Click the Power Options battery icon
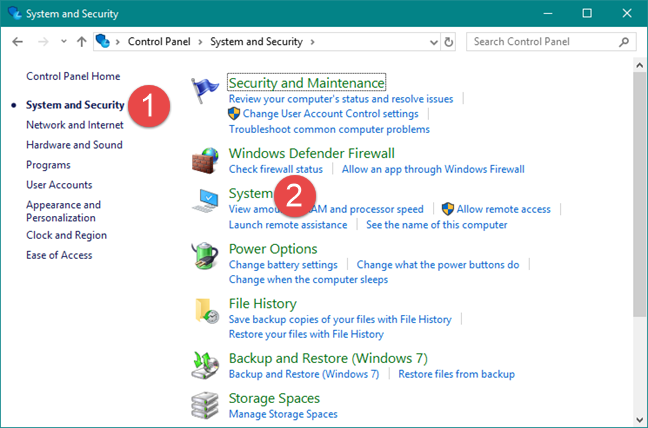This screenshot has height=428, width=648. click(205, 256)
